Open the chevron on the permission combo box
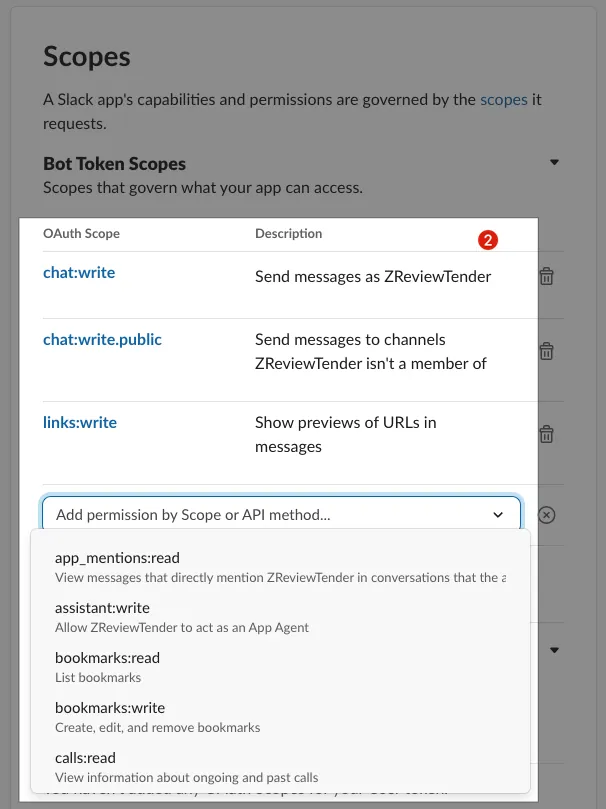606x809 pixels. 498,515
